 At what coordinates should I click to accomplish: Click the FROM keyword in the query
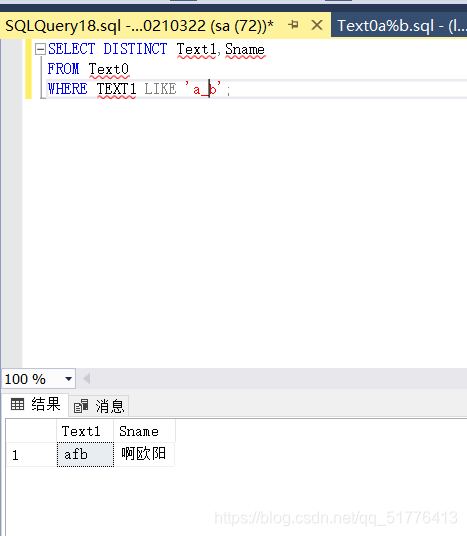(x=64, y=69)
